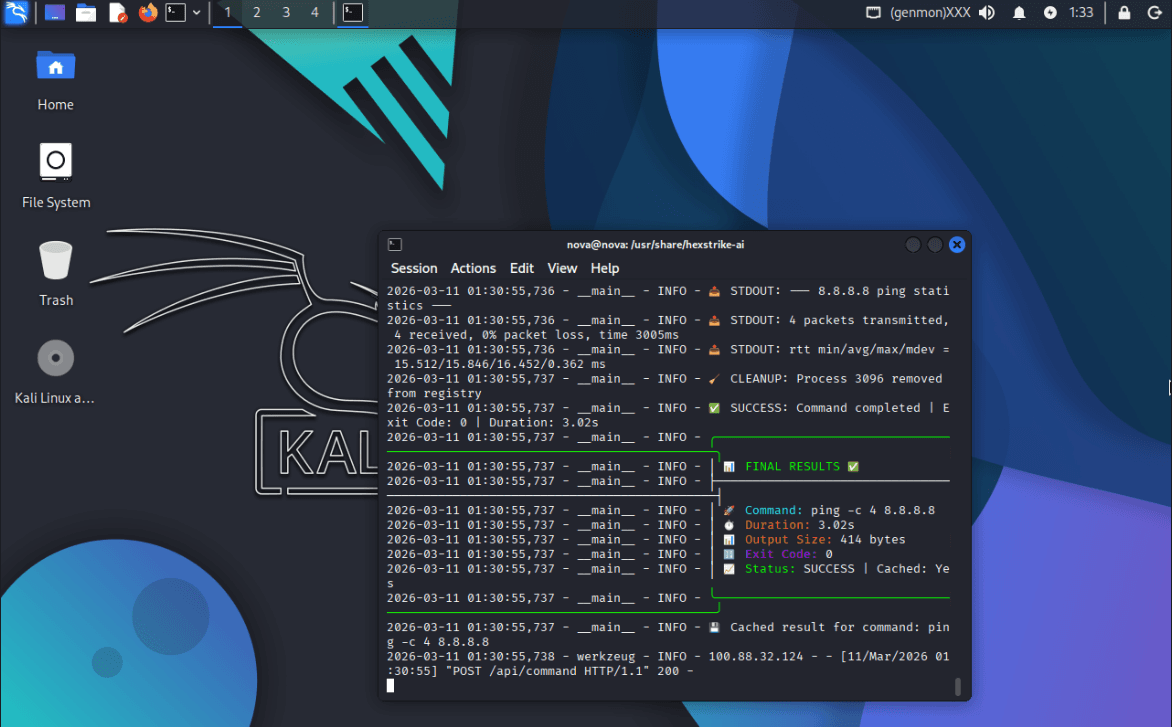The width and height of the screenshot is (1172, 727).
Task: Click the terminal taskbar window button
Action: (x=353, y=13)
